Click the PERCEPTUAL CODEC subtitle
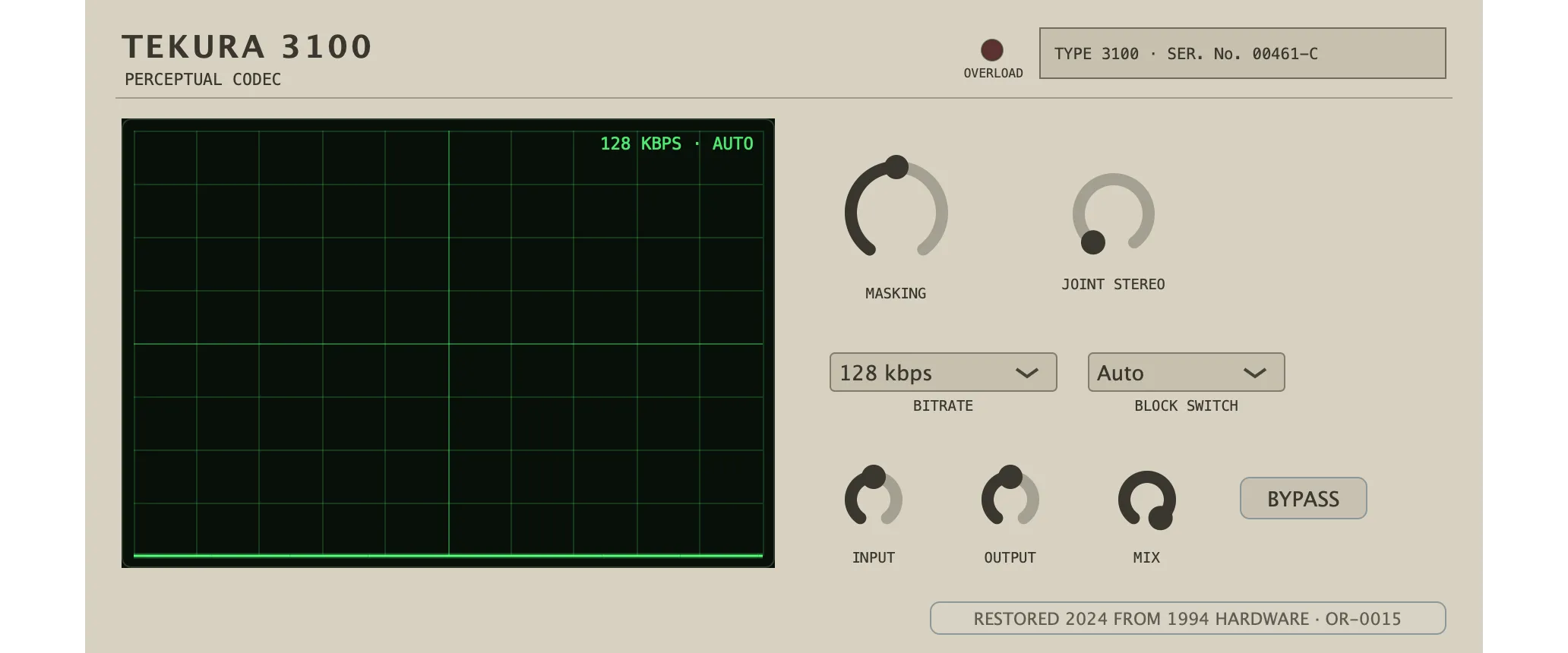 [203, 80]
